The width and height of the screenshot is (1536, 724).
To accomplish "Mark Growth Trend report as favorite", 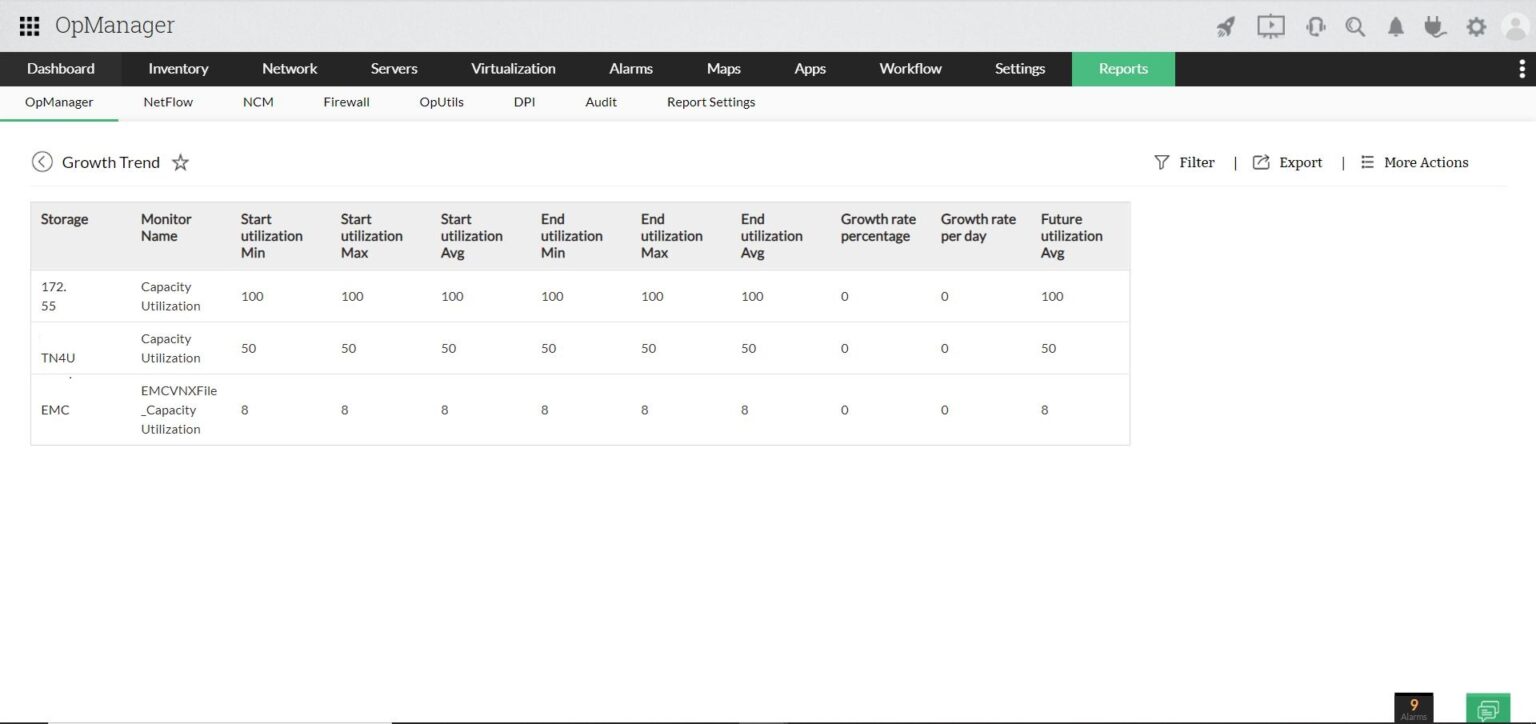I will (x=180, y=162).
